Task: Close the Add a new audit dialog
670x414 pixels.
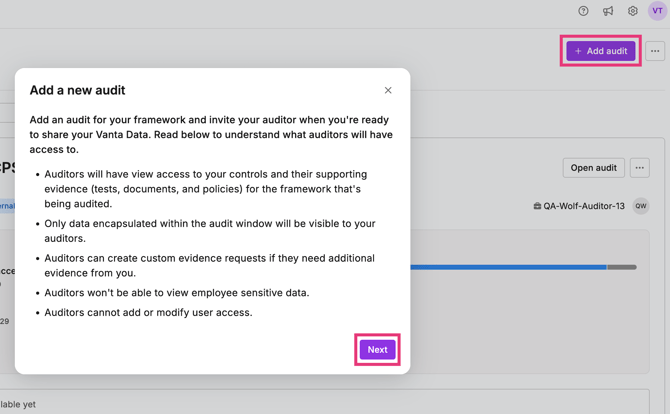Action: tap(388, 90)
